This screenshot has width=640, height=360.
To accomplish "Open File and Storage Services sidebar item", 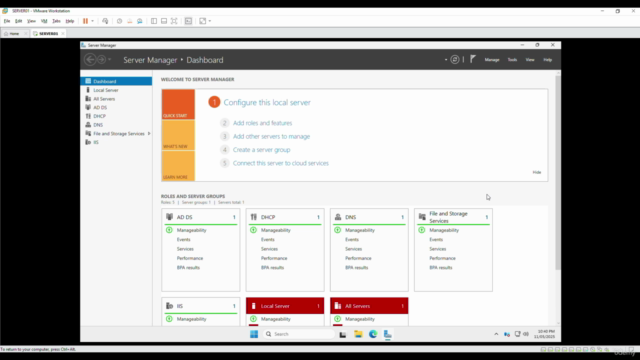I will [x=118, y=133].
